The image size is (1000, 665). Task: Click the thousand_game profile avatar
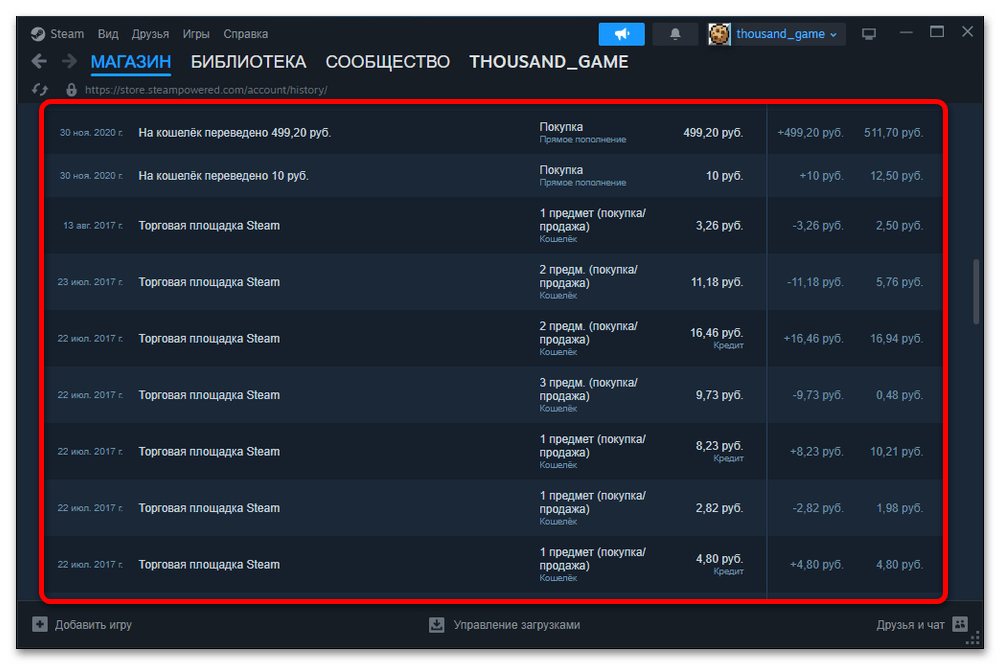(x=719, y=34)
